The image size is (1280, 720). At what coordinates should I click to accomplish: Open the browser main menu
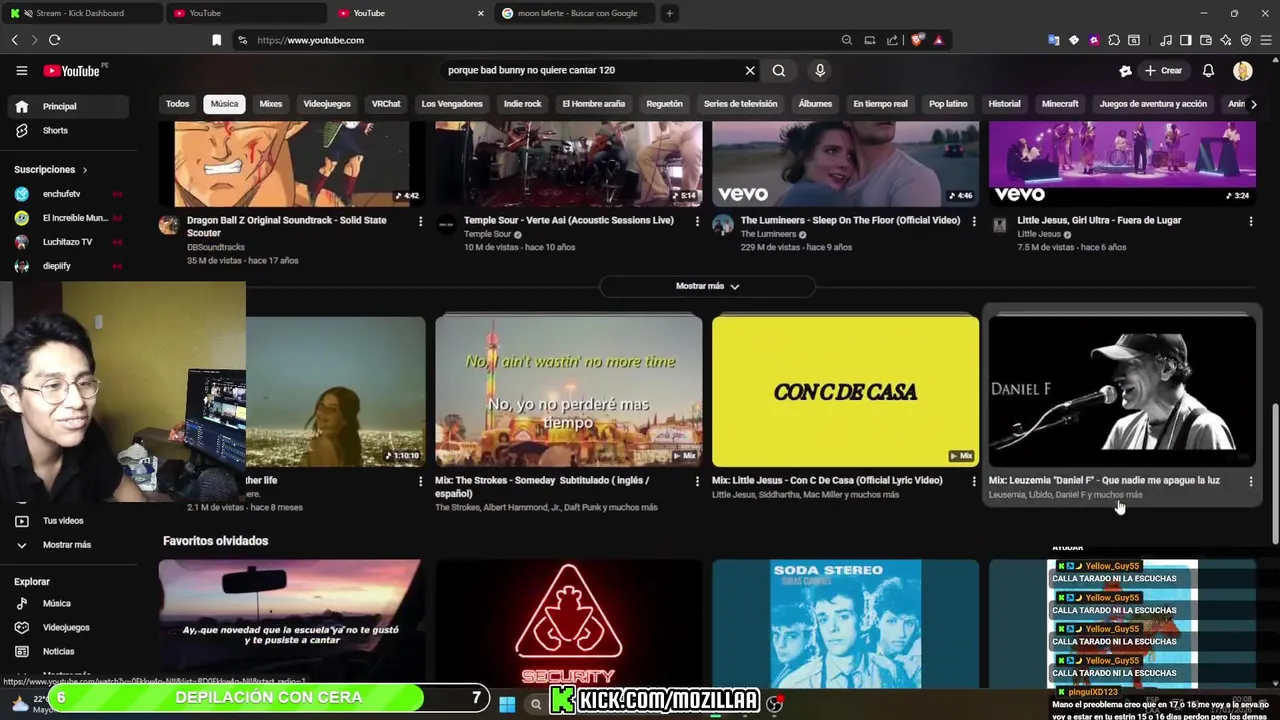[x=1266, y=40]
